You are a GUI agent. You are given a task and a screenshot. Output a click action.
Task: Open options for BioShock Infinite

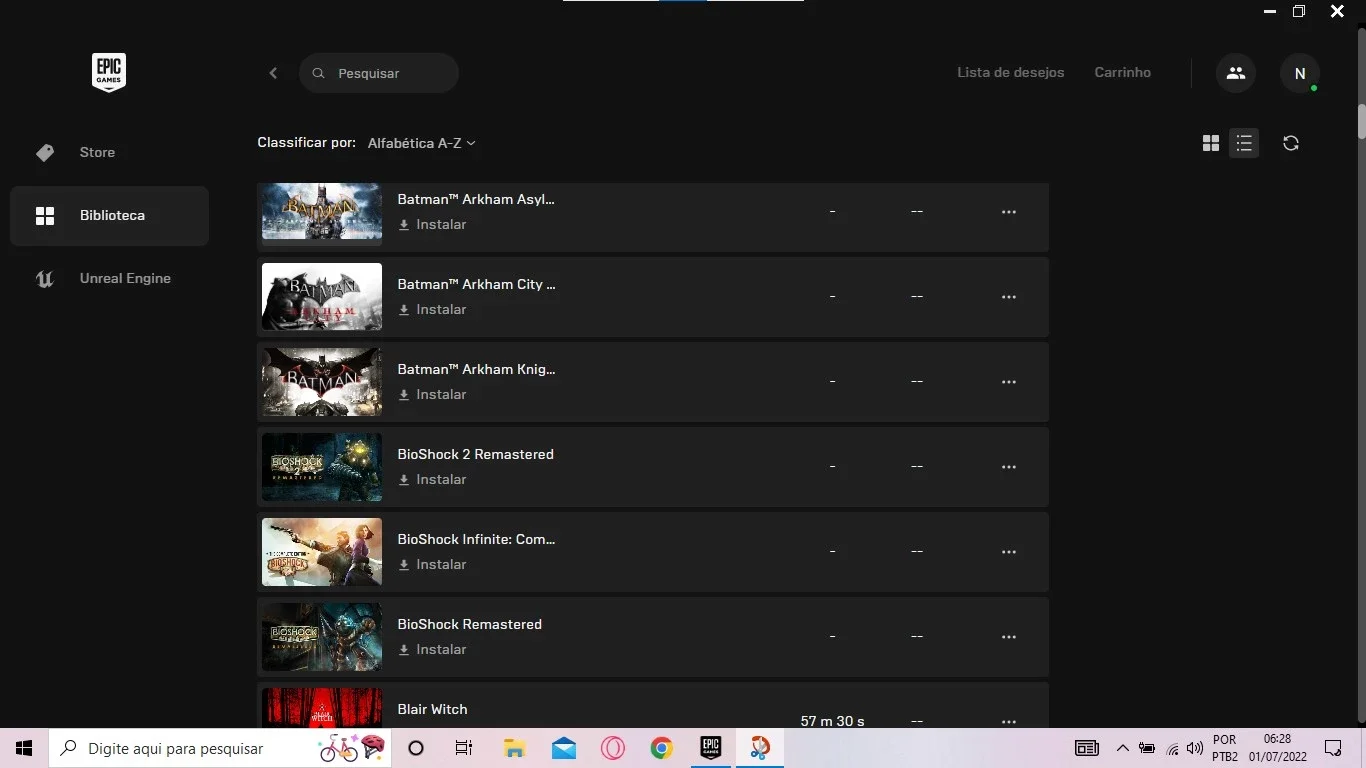tap(1009, 552)
